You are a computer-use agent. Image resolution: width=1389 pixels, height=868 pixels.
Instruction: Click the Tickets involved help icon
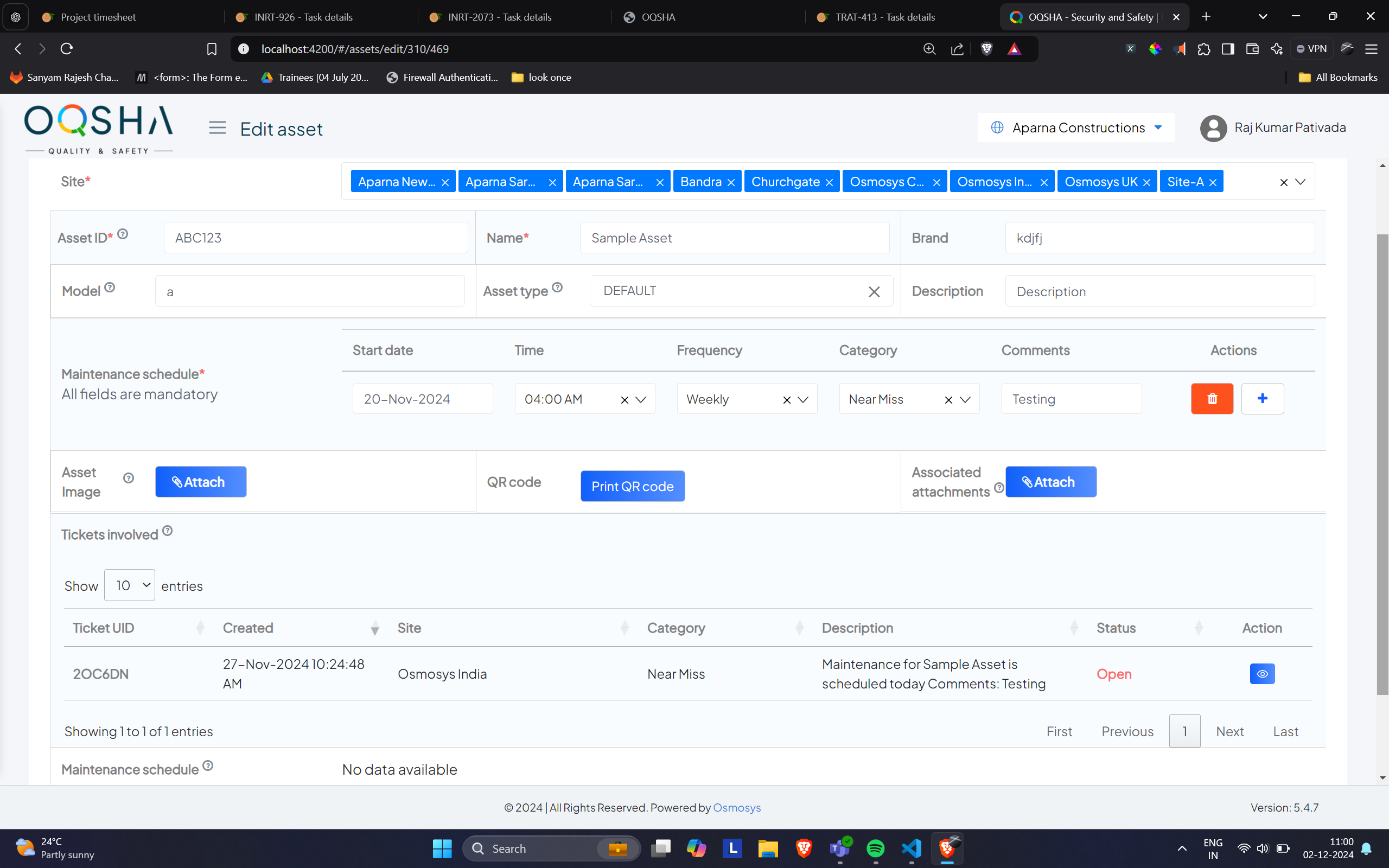(x=167, y=531)
